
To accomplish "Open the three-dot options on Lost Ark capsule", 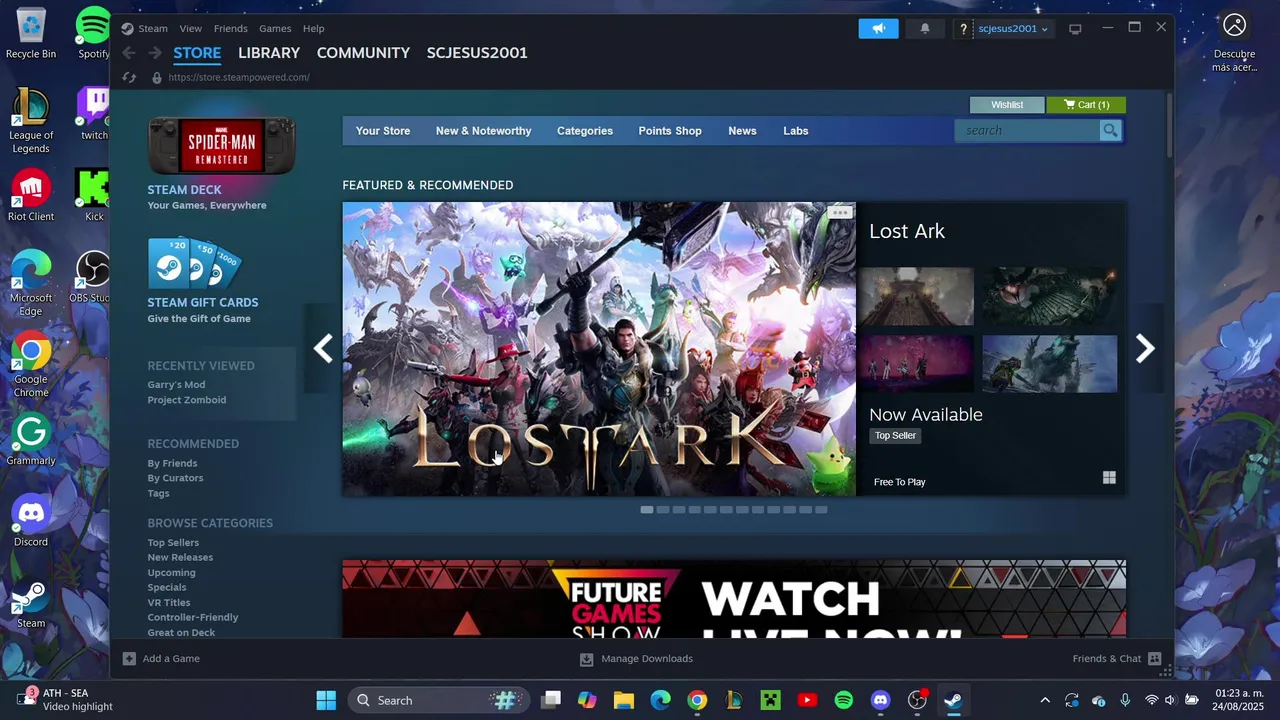I will click(840, 212).
